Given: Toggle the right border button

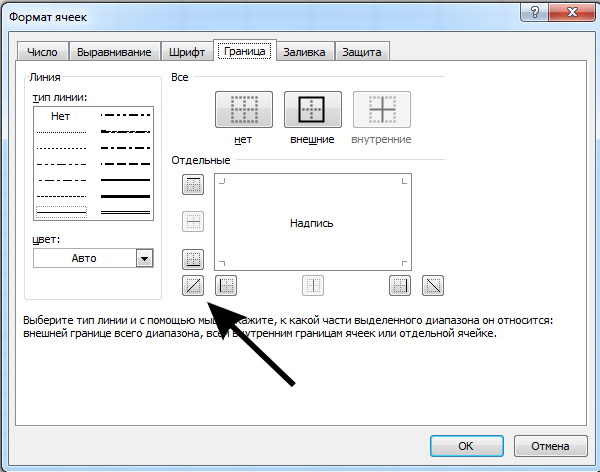Looking at the screenshot, I should click(400, 285).
